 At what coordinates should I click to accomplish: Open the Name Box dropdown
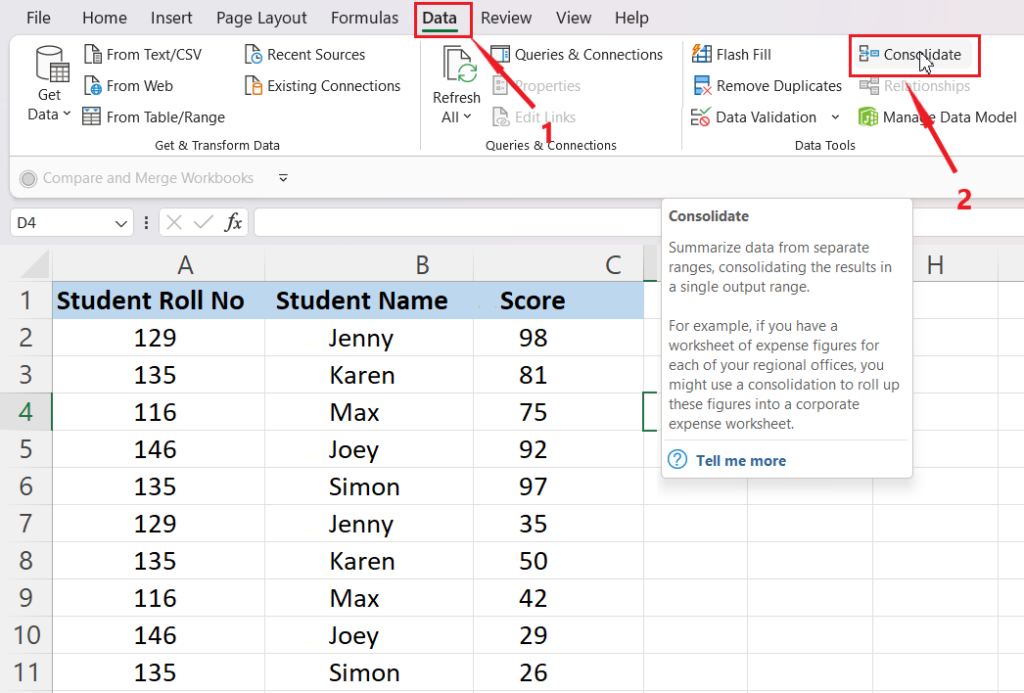(122, 223)
